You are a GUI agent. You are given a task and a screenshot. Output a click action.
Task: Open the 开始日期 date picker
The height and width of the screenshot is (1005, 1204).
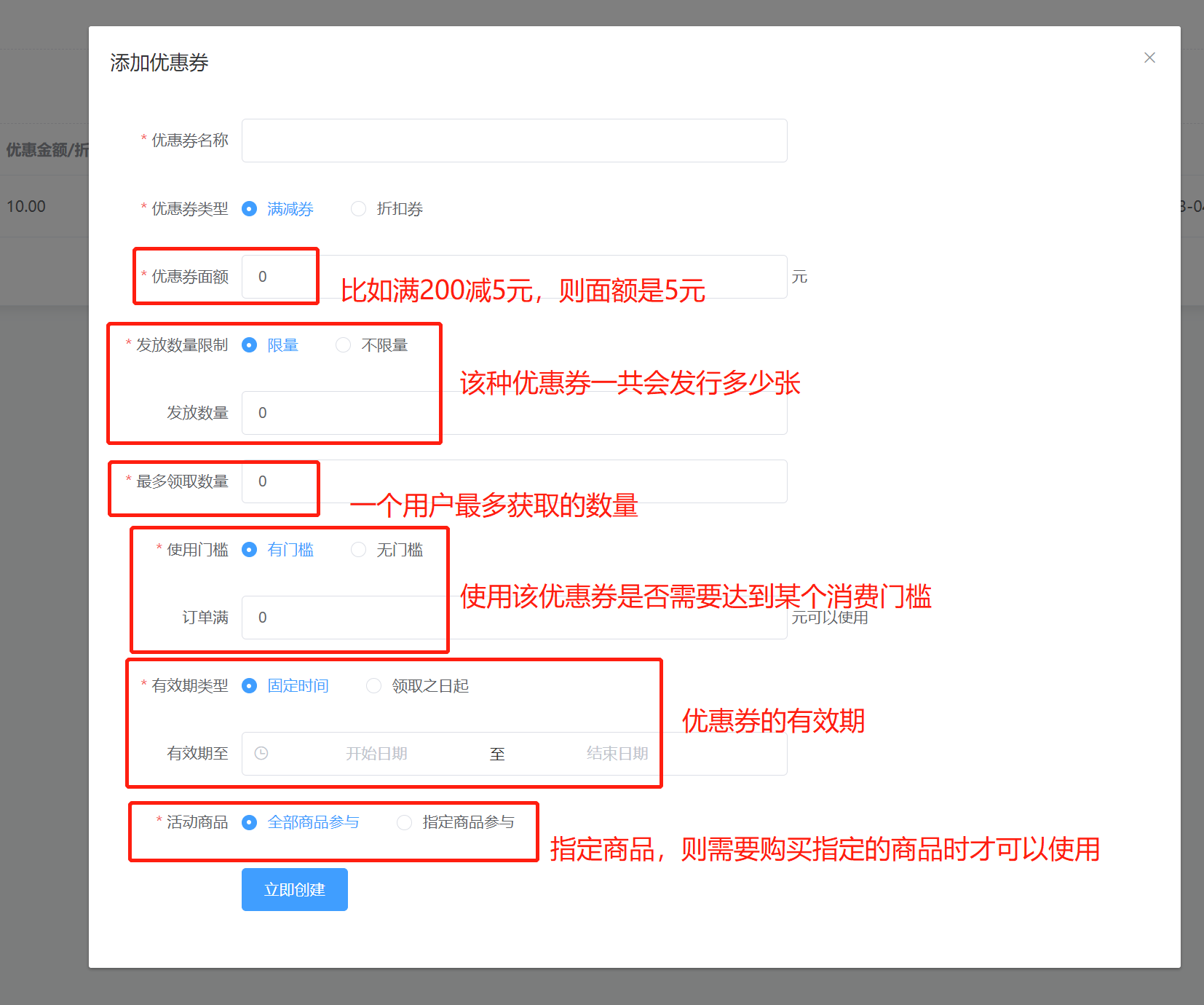click(376, 754)
